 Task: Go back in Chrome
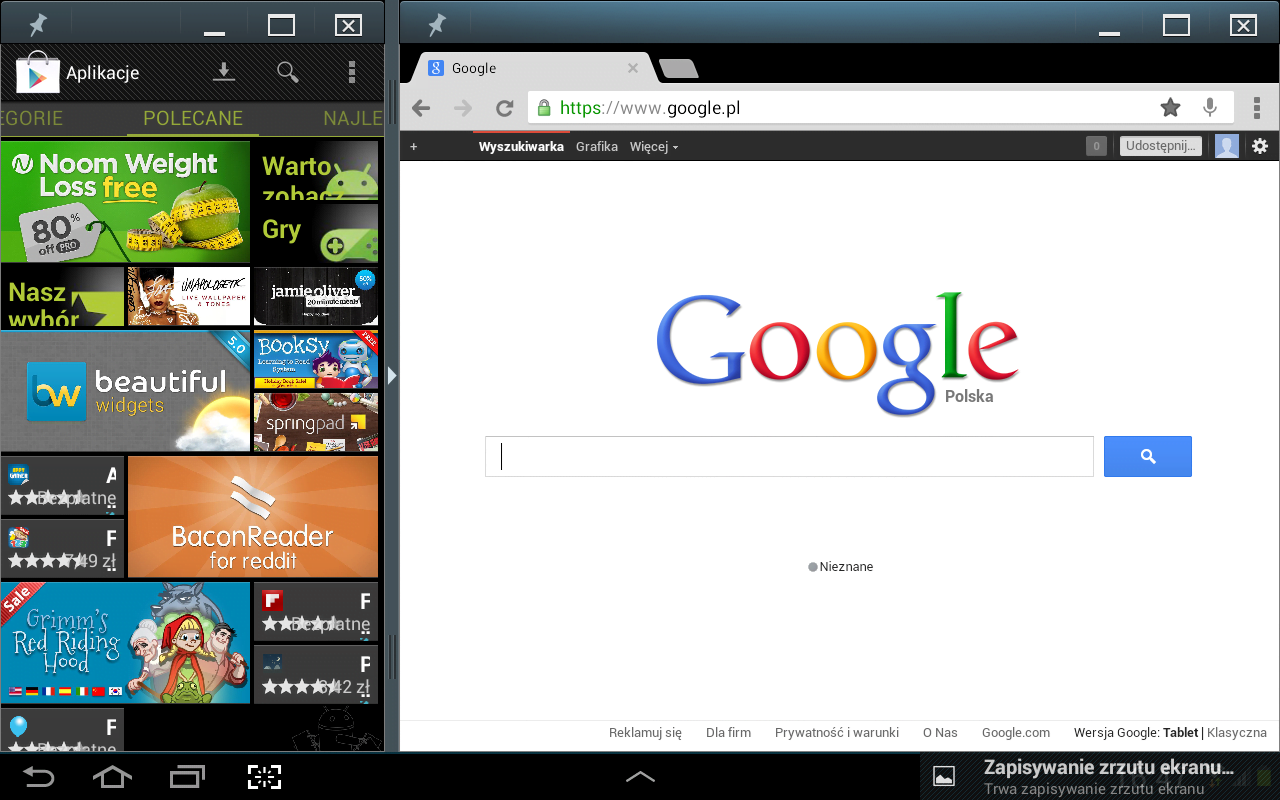421,108
